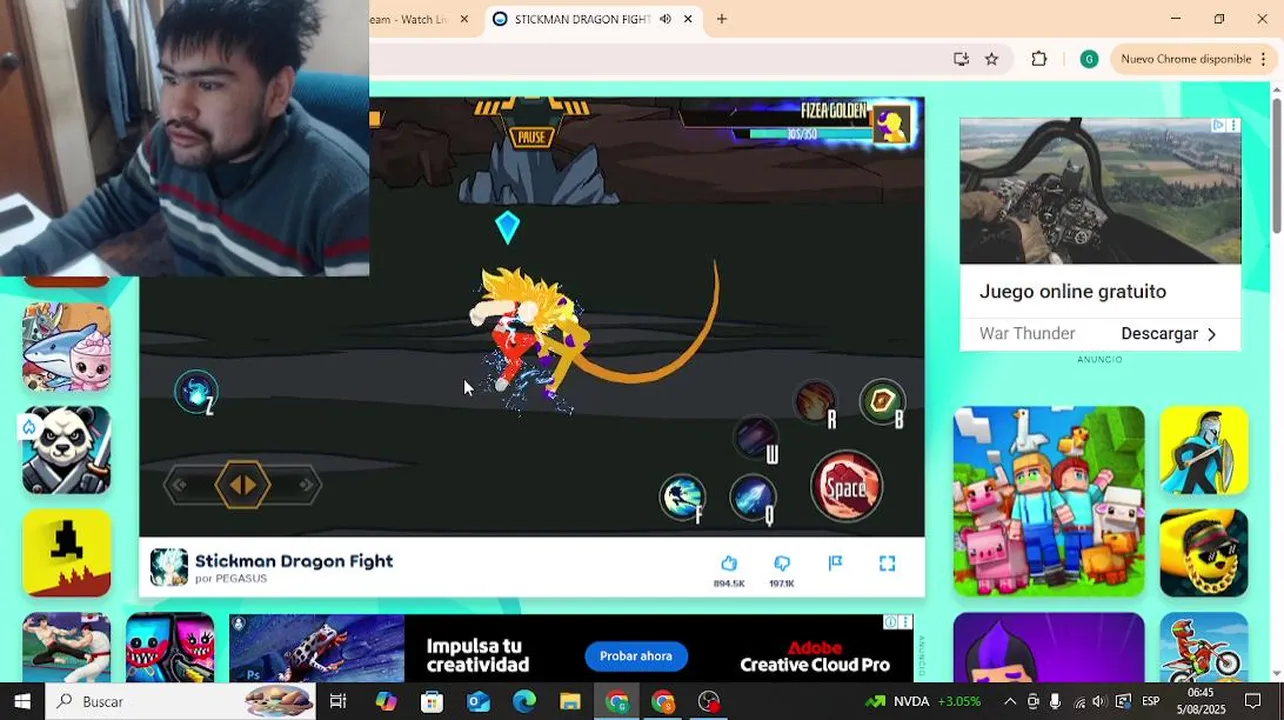
Task: Close the Adobe banner ad
Action: coord(905,622)
